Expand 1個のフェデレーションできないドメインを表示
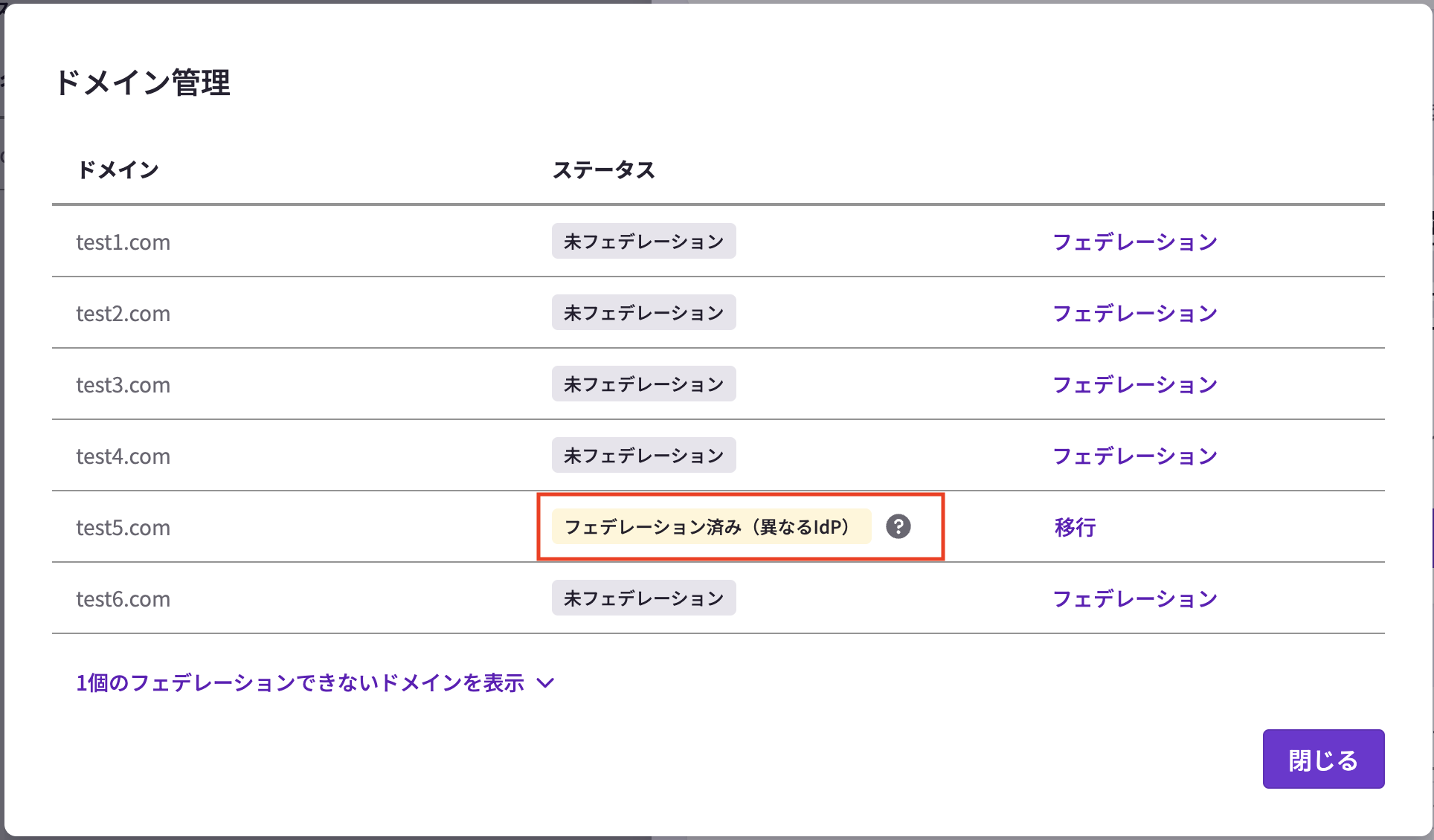Image resolution: width=1434 pixels, height=840 pixels. pos(315,682)
